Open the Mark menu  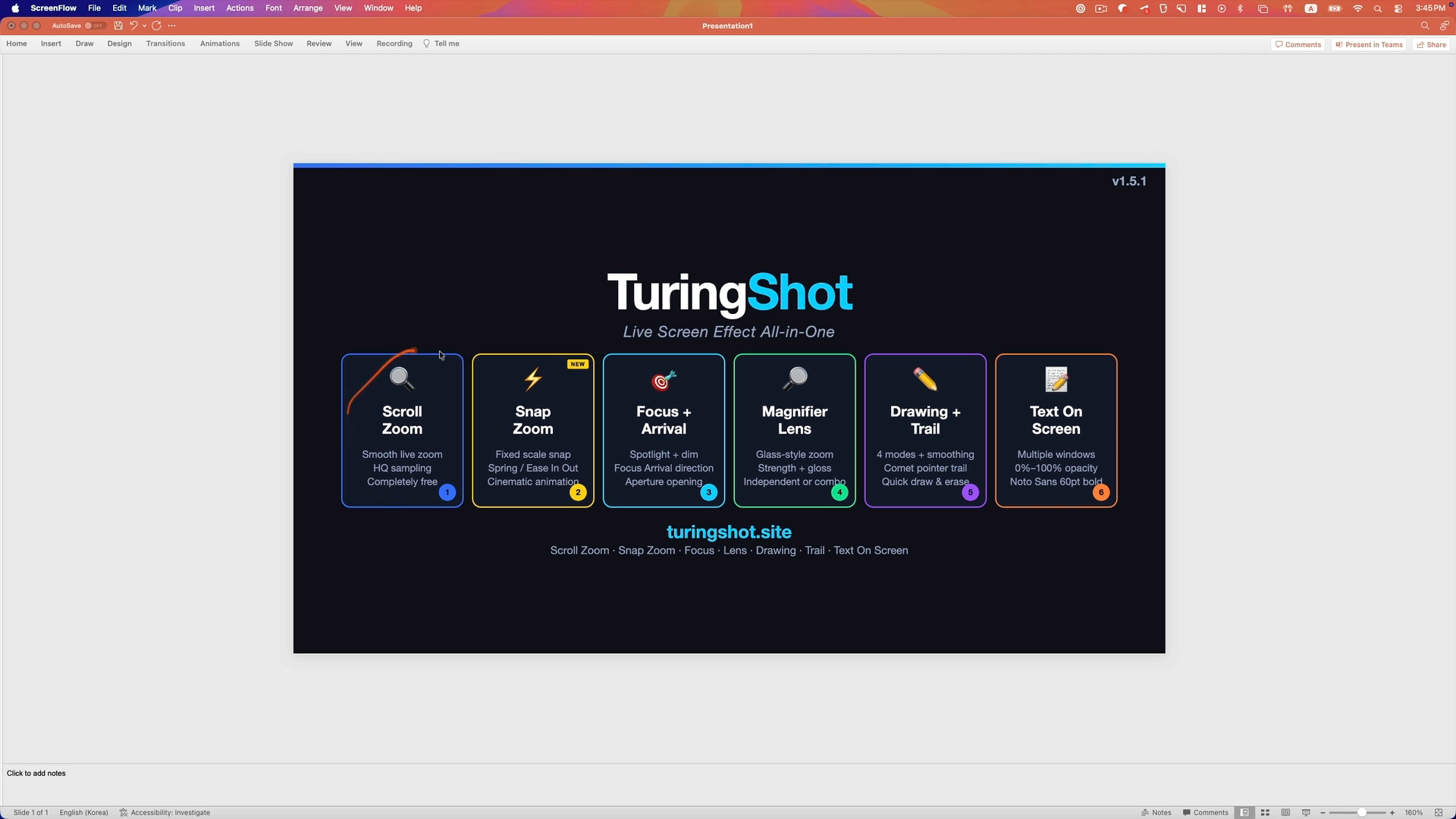[x=147, y=8]
